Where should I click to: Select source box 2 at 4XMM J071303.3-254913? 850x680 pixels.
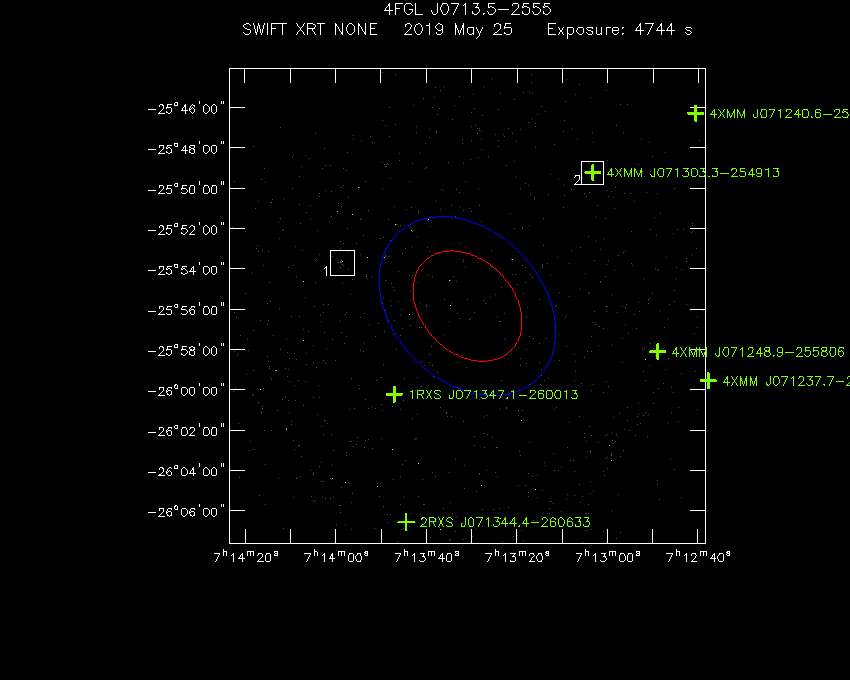pos(593,173)
